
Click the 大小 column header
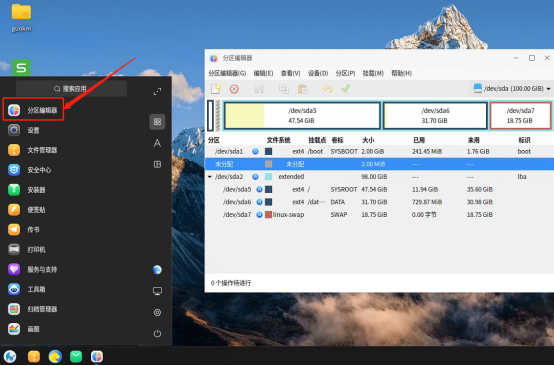(x=368, y=140)
